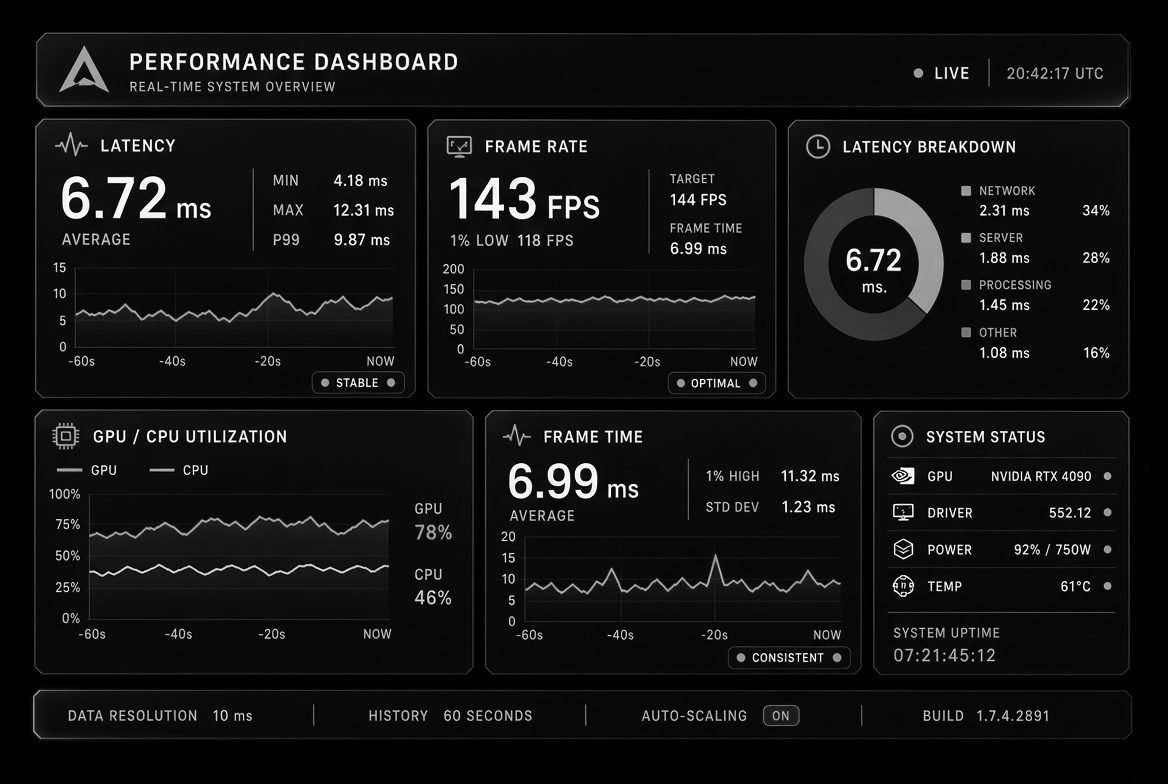Image resolution: width=1168 pixels, height=784 pixels.
Task: Click the frame rate history line chart
Action: point(615,309)
